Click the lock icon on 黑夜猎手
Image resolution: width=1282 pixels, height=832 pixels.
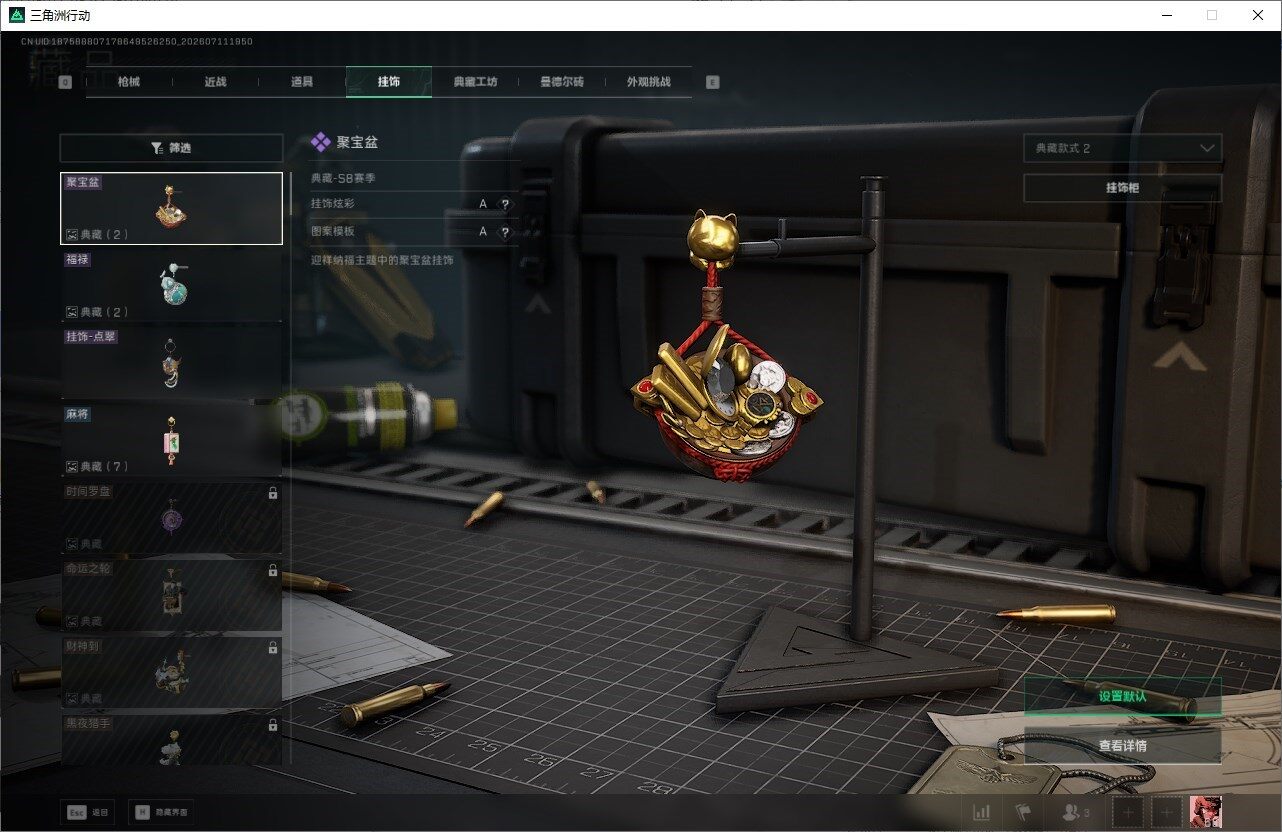click(273, 726)
